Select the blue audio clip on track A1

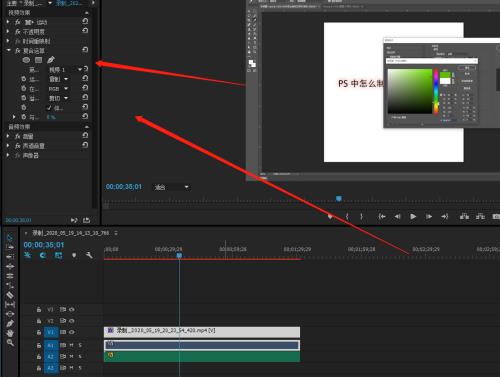(x=202, y=345)
